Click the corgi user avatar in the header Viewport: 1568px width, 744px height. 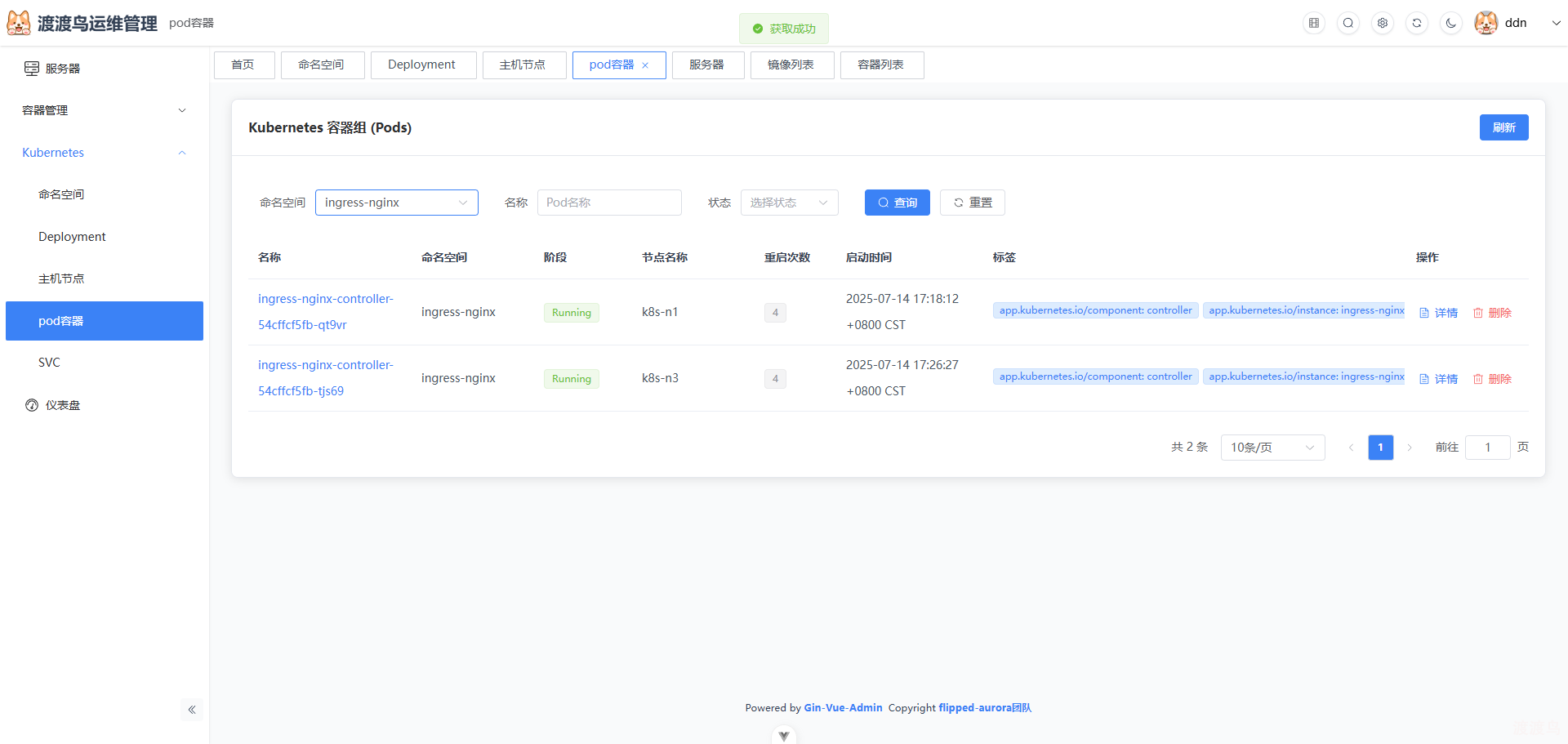pos(1485,22)
